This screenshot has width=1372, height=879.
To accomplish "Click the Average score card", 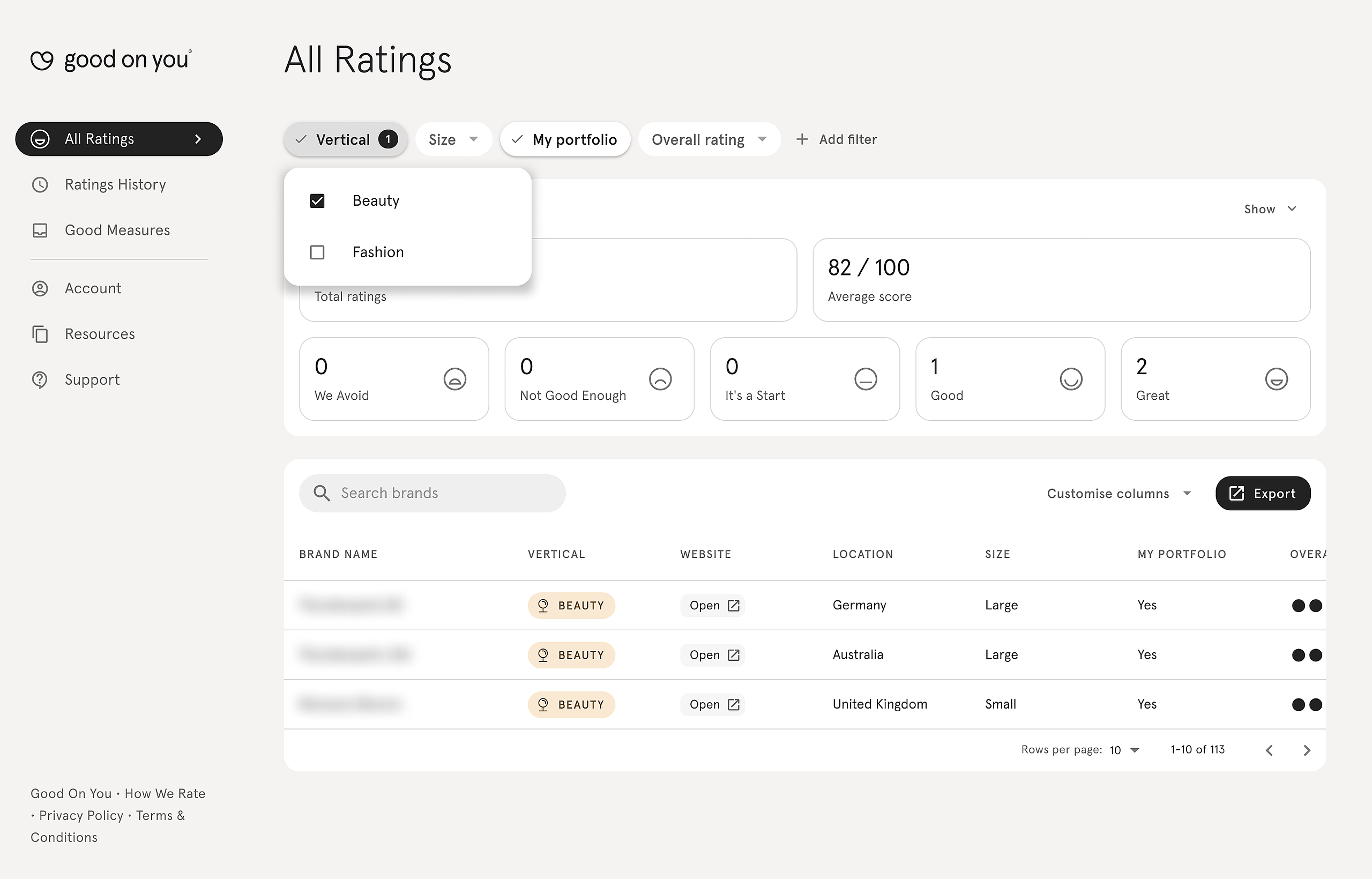I will pyautogui.click(x=1061, y=280).
